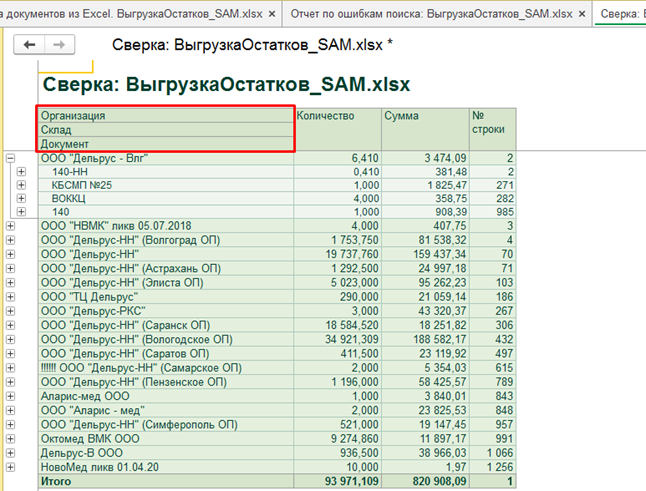Select the № строки column header
The height and width of the screenshot is (491, 646).
click(493, 129)
